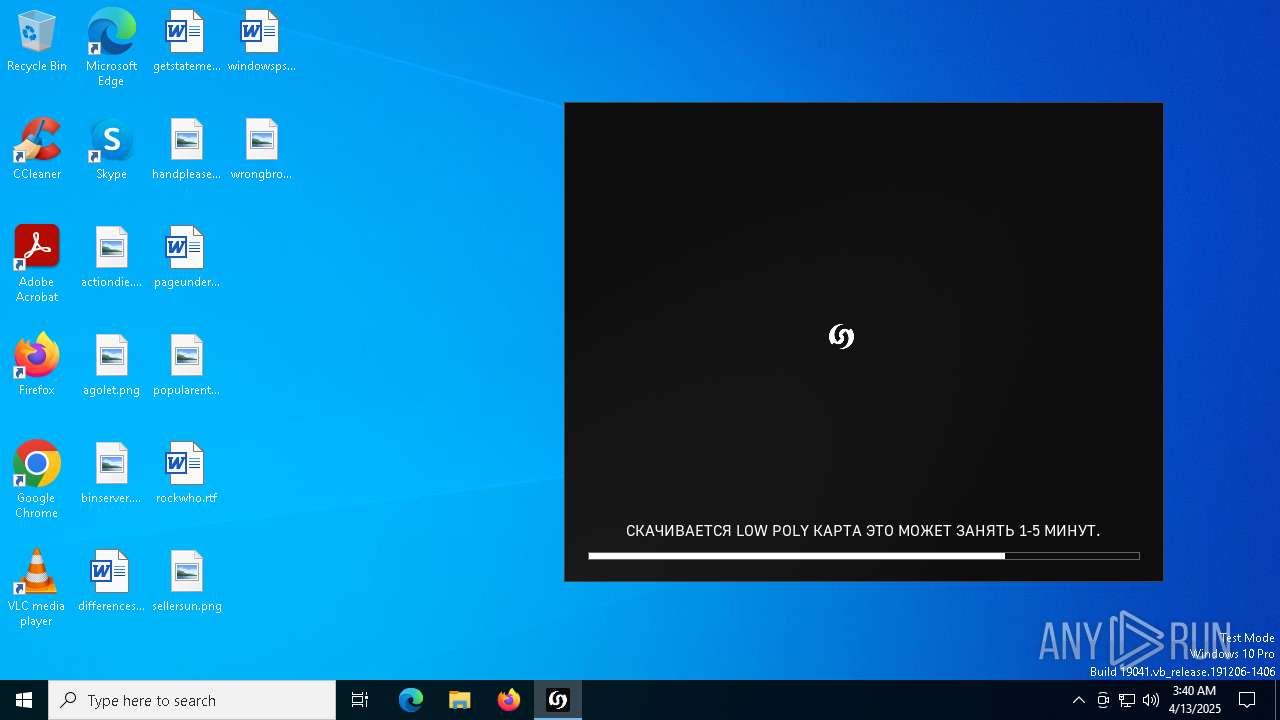Open Google Chrome desktop shortcut
Screen dimensions: 1280x720
(x=37, y=480)
